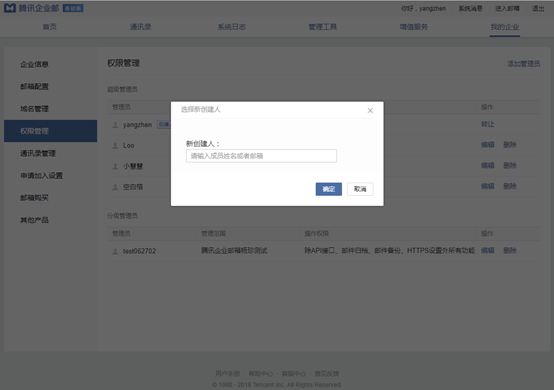554x390 pixels.
Task: Open 通讯录管理 in the sidebar
Action: [51, 153]
